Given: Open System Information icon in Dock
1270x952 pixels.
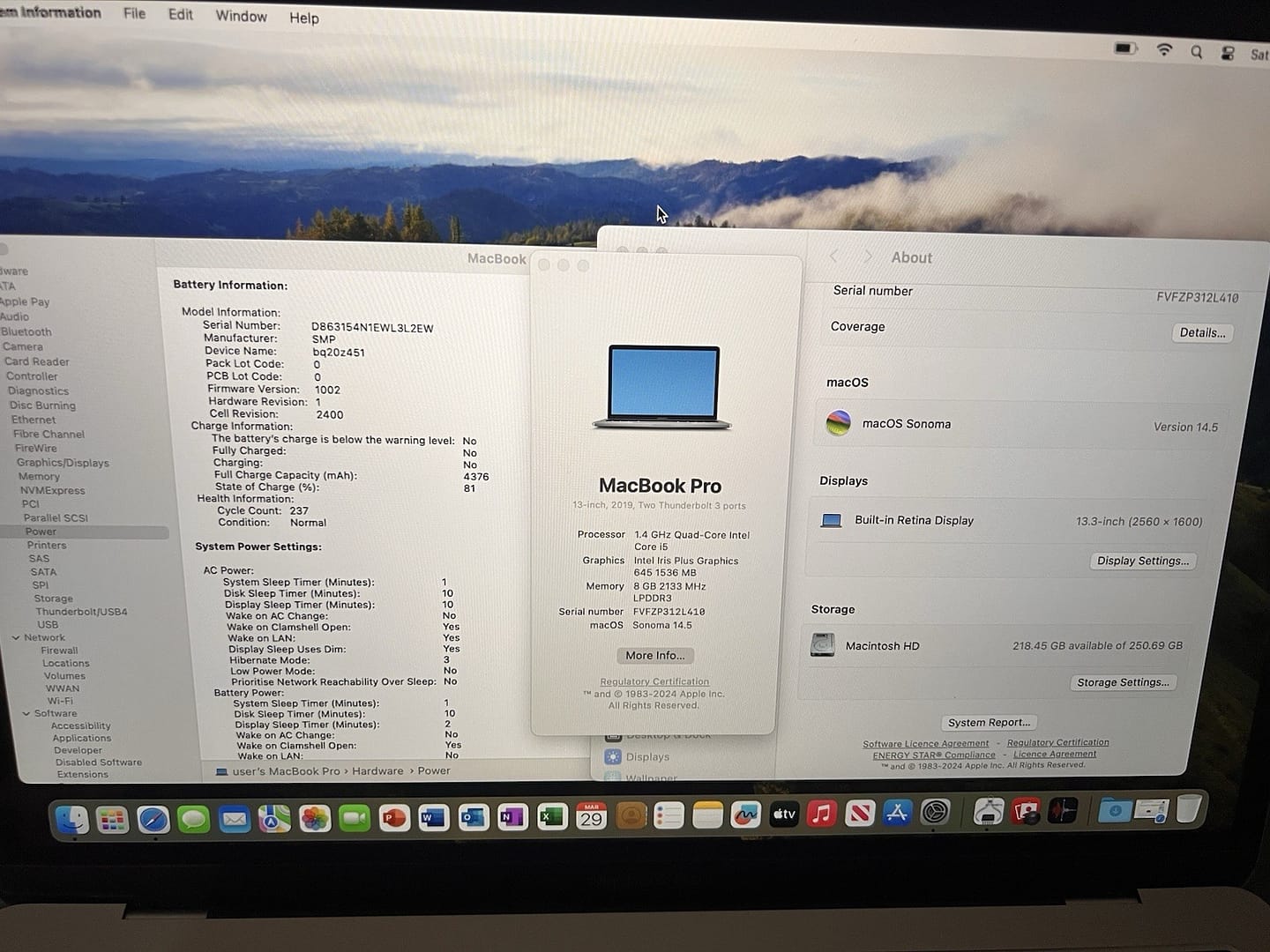Looking at the screenshot, I should [x=989, y=811].
